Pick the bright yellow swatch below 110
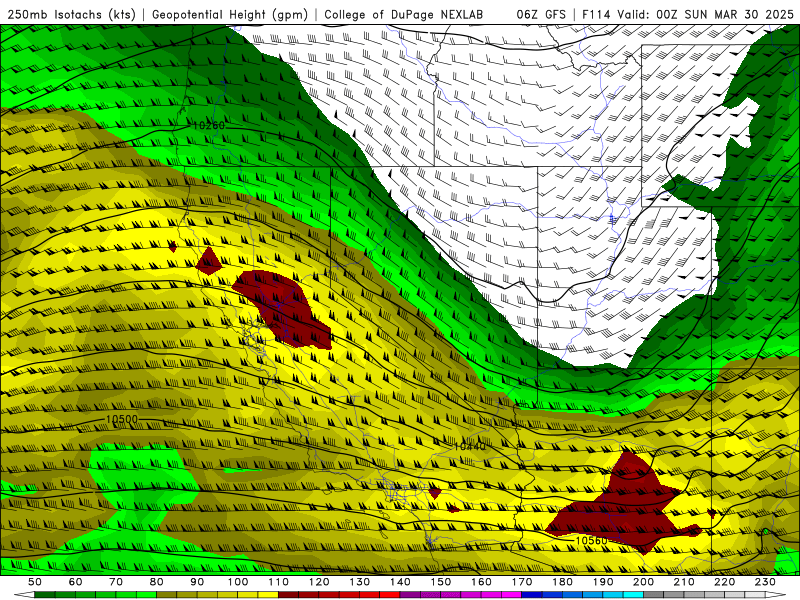This screenshot has height=600, width=800. tap(268, 595)
